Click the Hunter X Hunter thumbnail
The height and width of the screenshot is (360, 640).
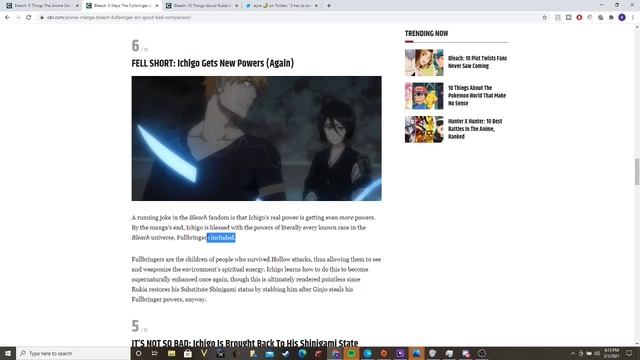point(424,129)
